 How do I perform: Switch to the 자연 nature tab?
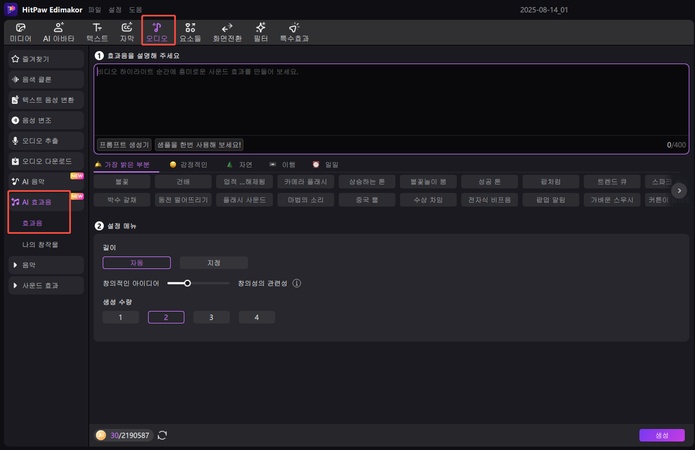[x=240, y=164]
